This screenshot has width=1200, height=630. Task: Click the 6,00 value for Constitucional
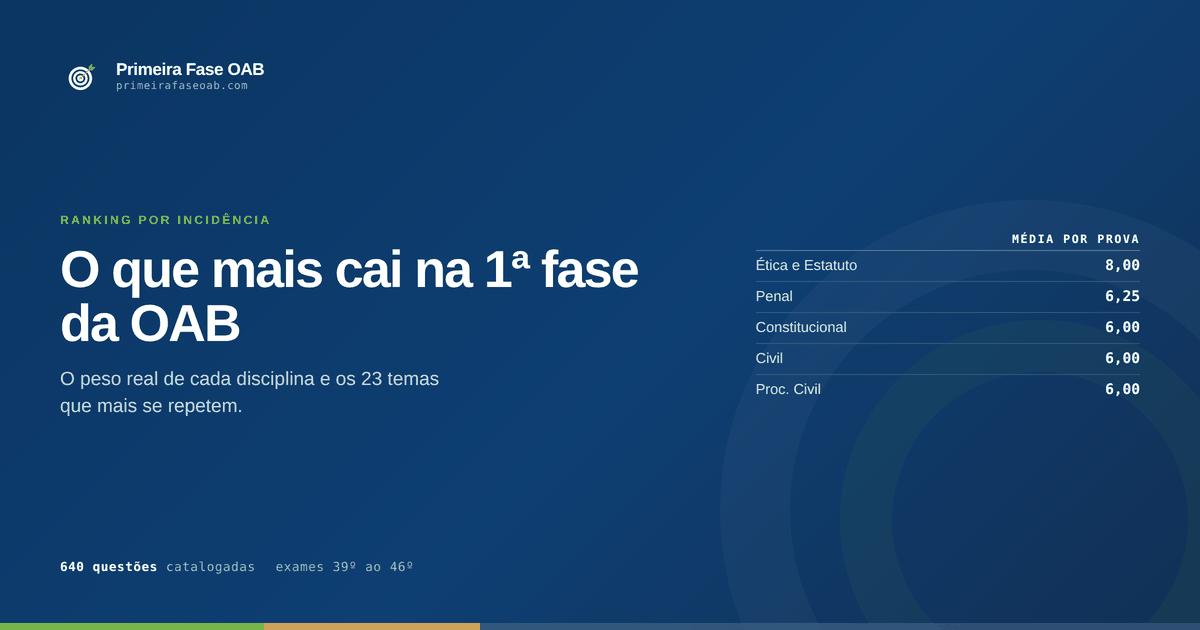[x=1122, y=327]
